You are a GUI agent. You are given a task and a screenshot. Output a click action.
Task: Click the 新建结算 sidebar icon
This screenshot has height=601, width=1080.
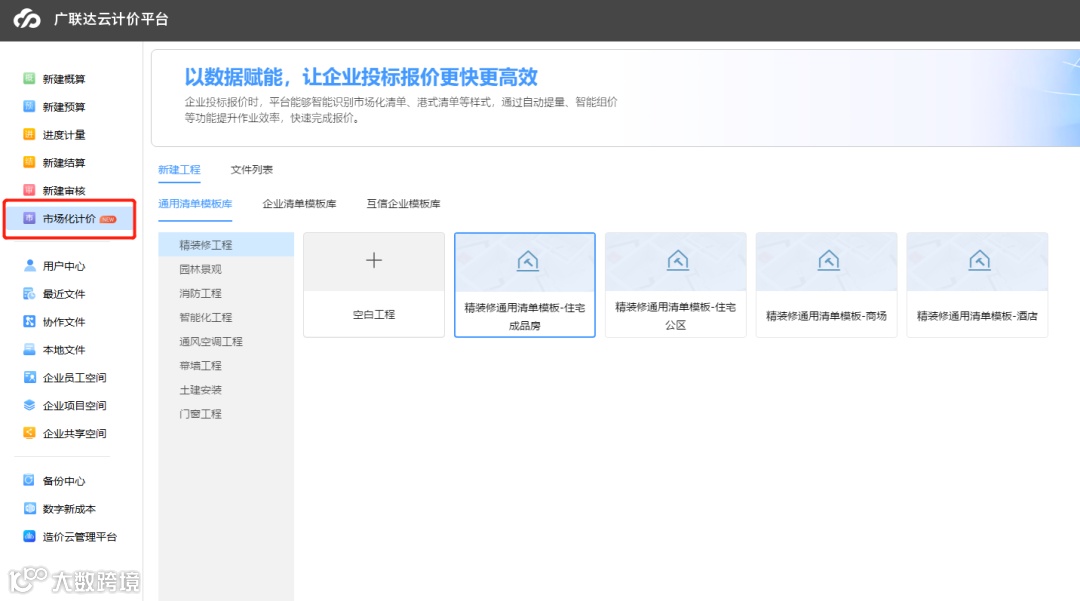29,162
